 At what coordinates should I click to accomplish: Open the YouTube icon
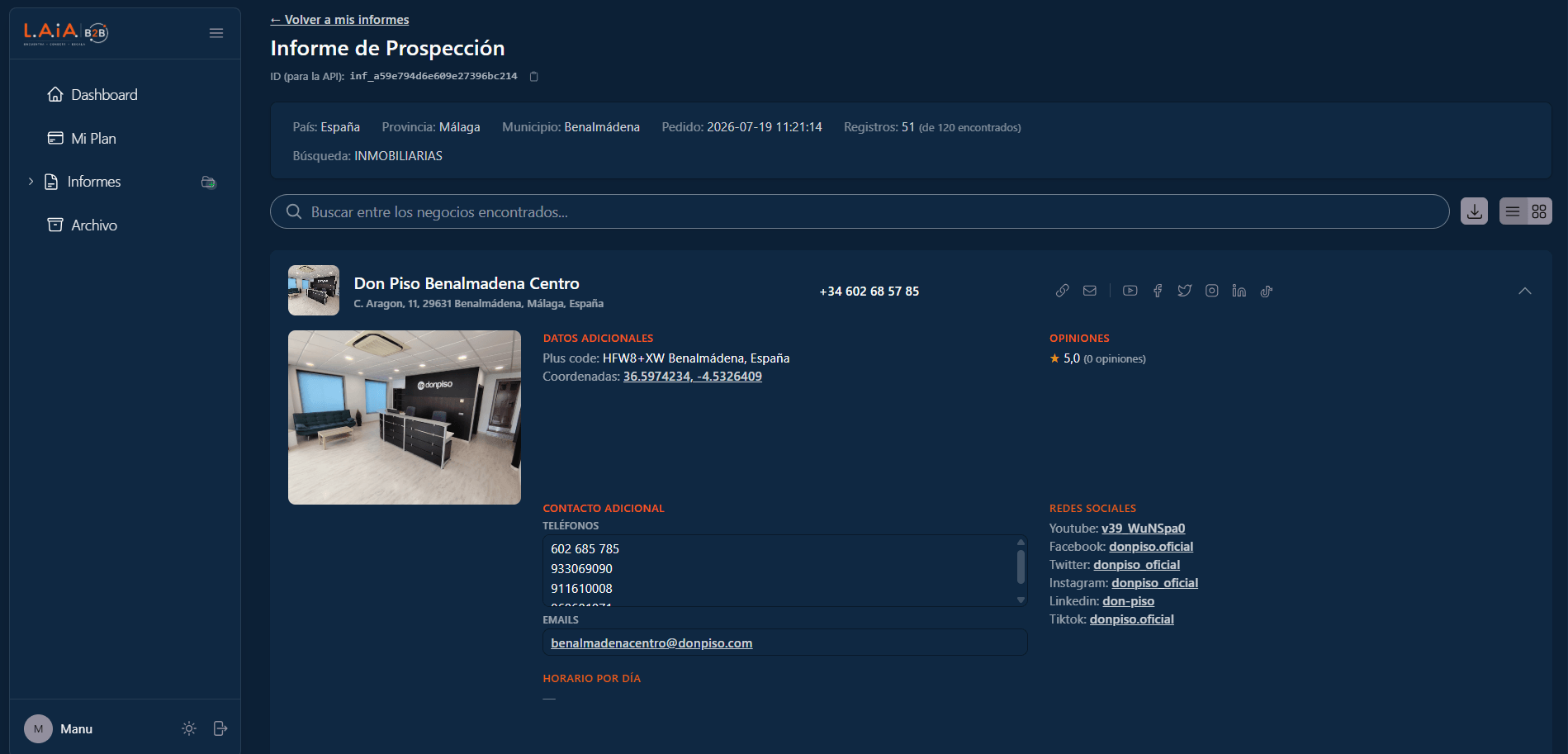click(x=1130, y=291)
